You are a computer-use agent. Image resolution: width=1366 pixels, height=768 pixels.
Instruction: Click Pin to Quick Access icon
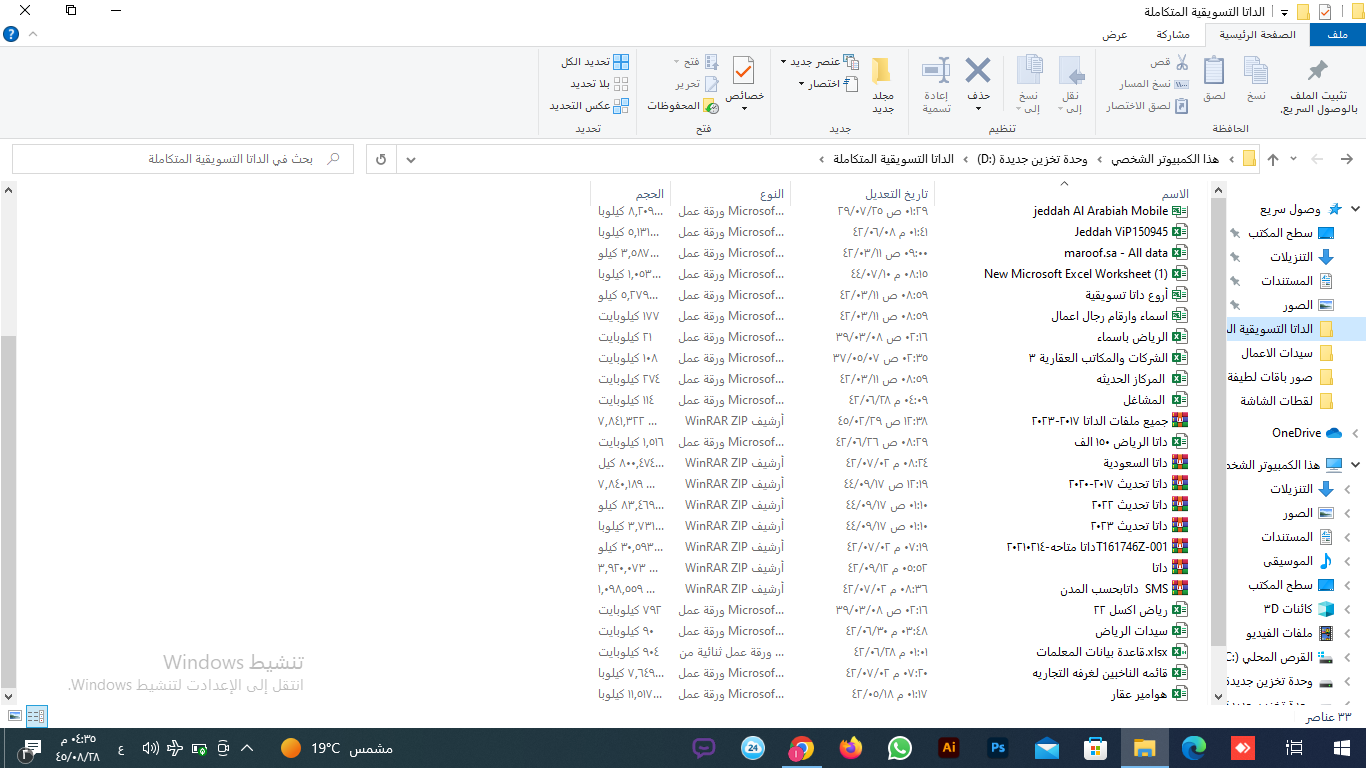[1318, 72]
